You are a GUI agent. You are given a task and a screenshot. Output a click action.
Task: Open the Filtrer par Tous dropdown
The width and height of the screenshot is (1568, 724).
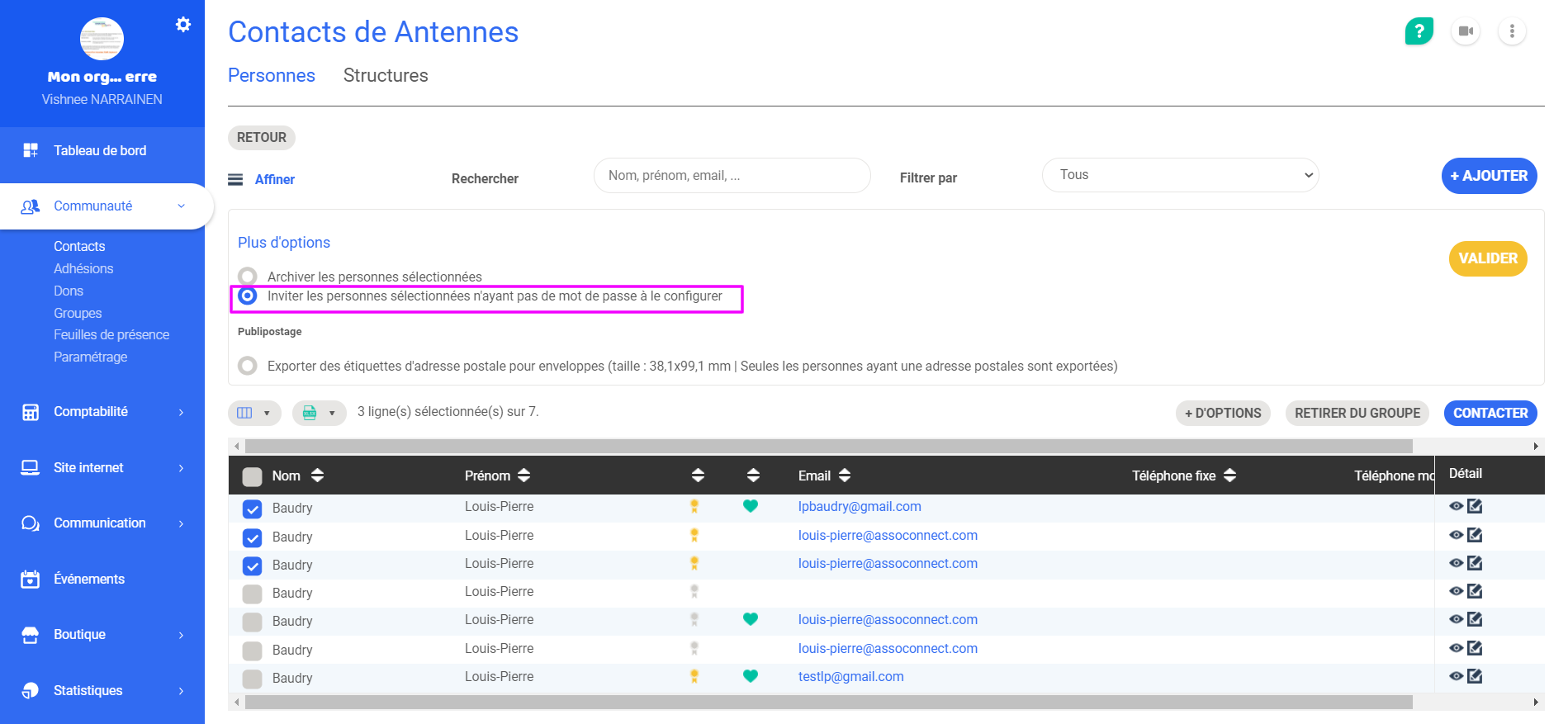coord(1180,175)
